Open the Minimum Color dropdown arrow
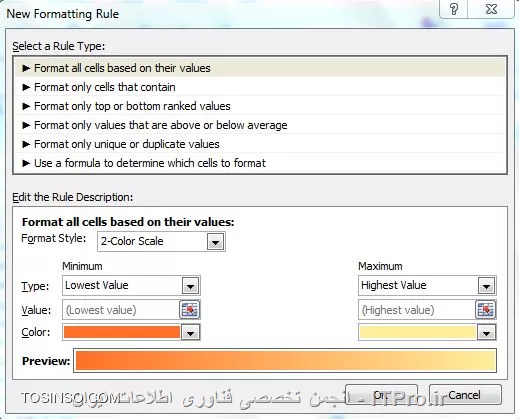This screenshot has height=419, width=519. tap(190, 333)
